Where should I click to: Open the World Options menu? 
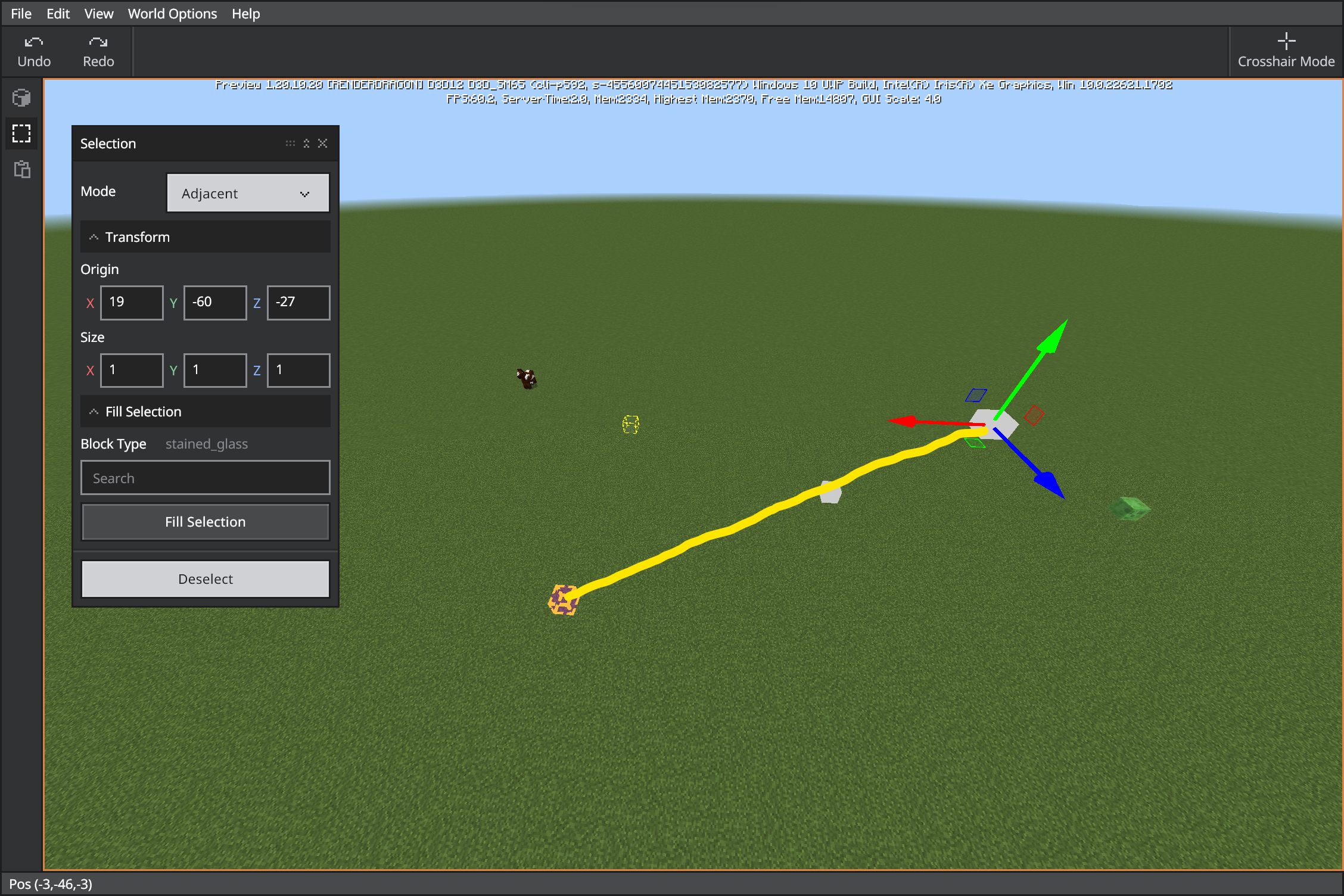(x=172, y=13)
